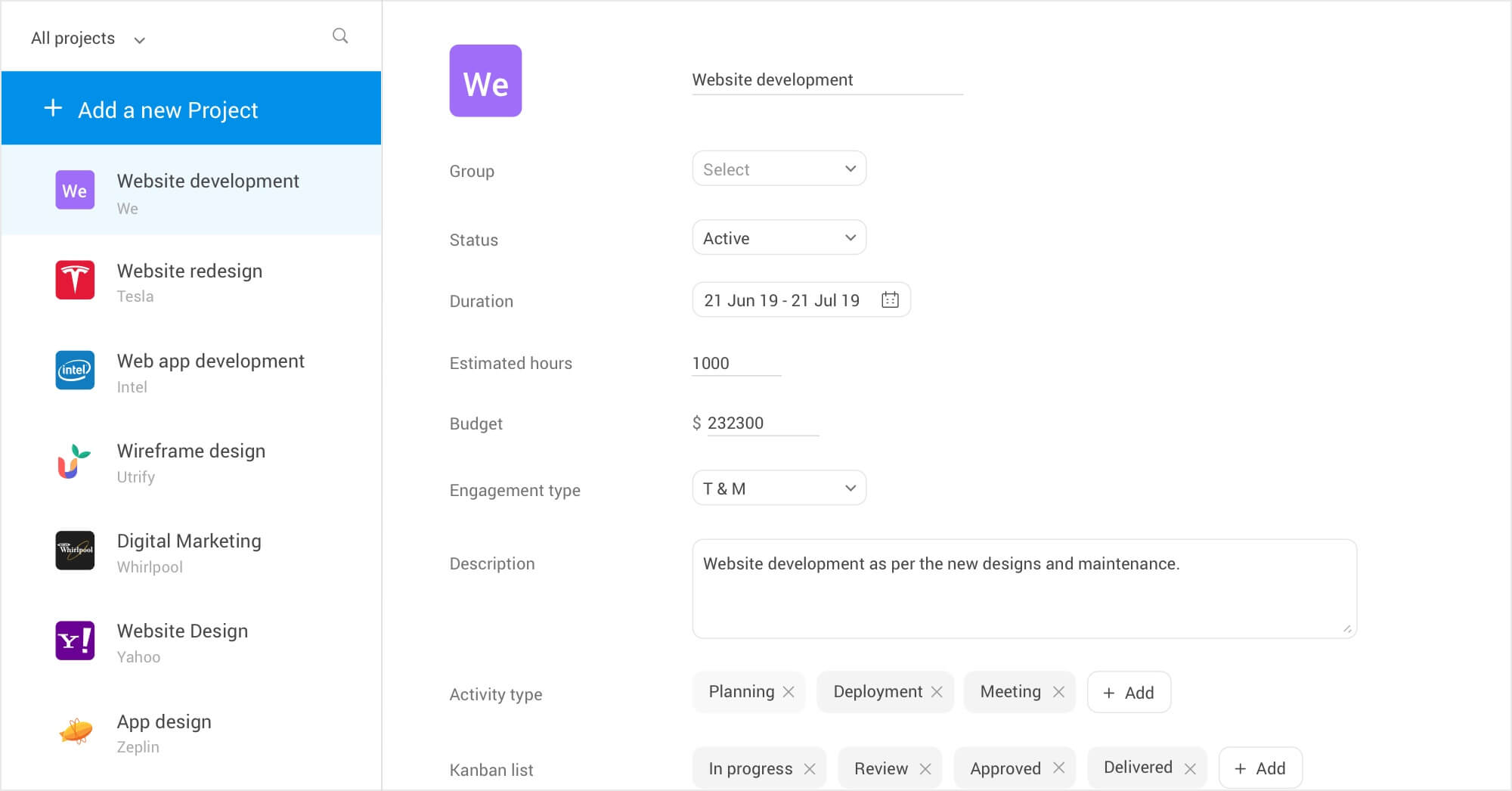The image size is (1512, 791).
Task: Remove the Delivered kanban tag
Action: pos(1190,768)
